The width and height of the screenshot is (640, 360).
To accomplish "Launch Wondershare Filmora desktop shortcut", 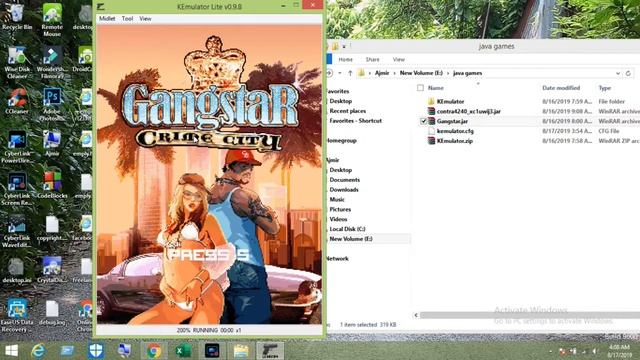I will point(52,62).
